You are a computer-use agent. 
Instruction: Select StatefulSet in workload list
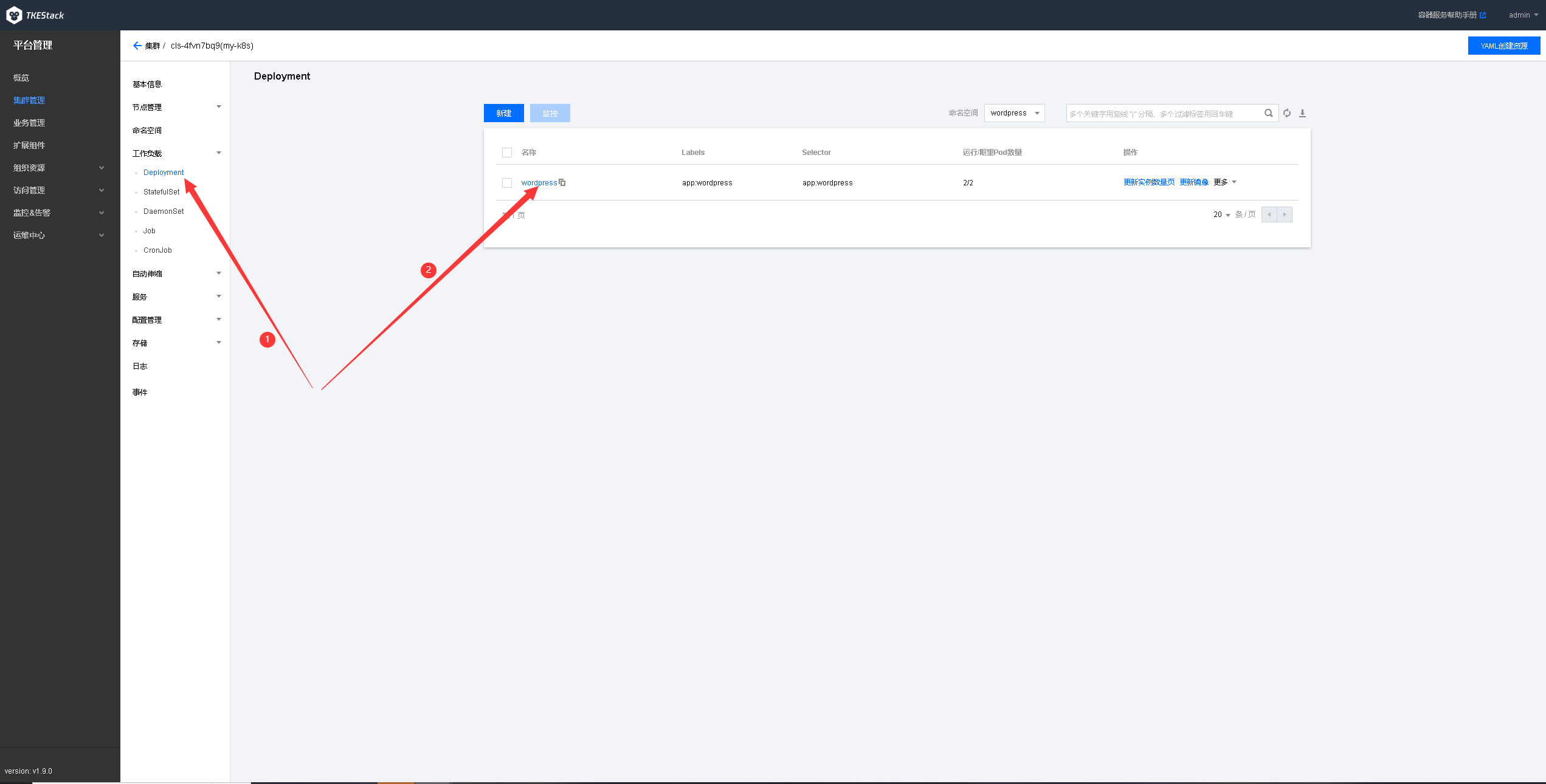pyautogui.click(x=162, y=192)
